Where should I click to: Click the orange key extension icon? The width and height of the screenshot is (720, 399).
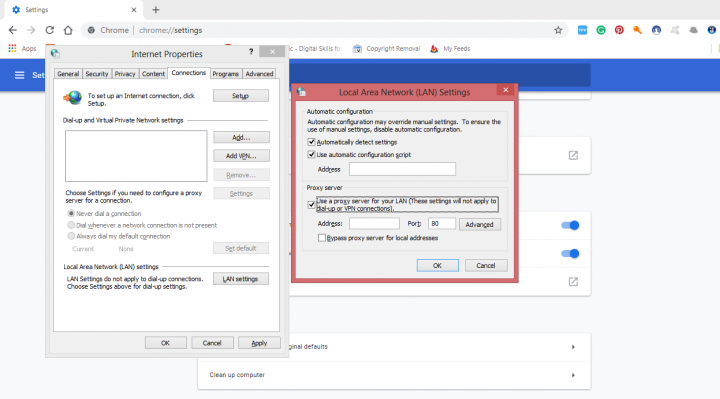637,30
